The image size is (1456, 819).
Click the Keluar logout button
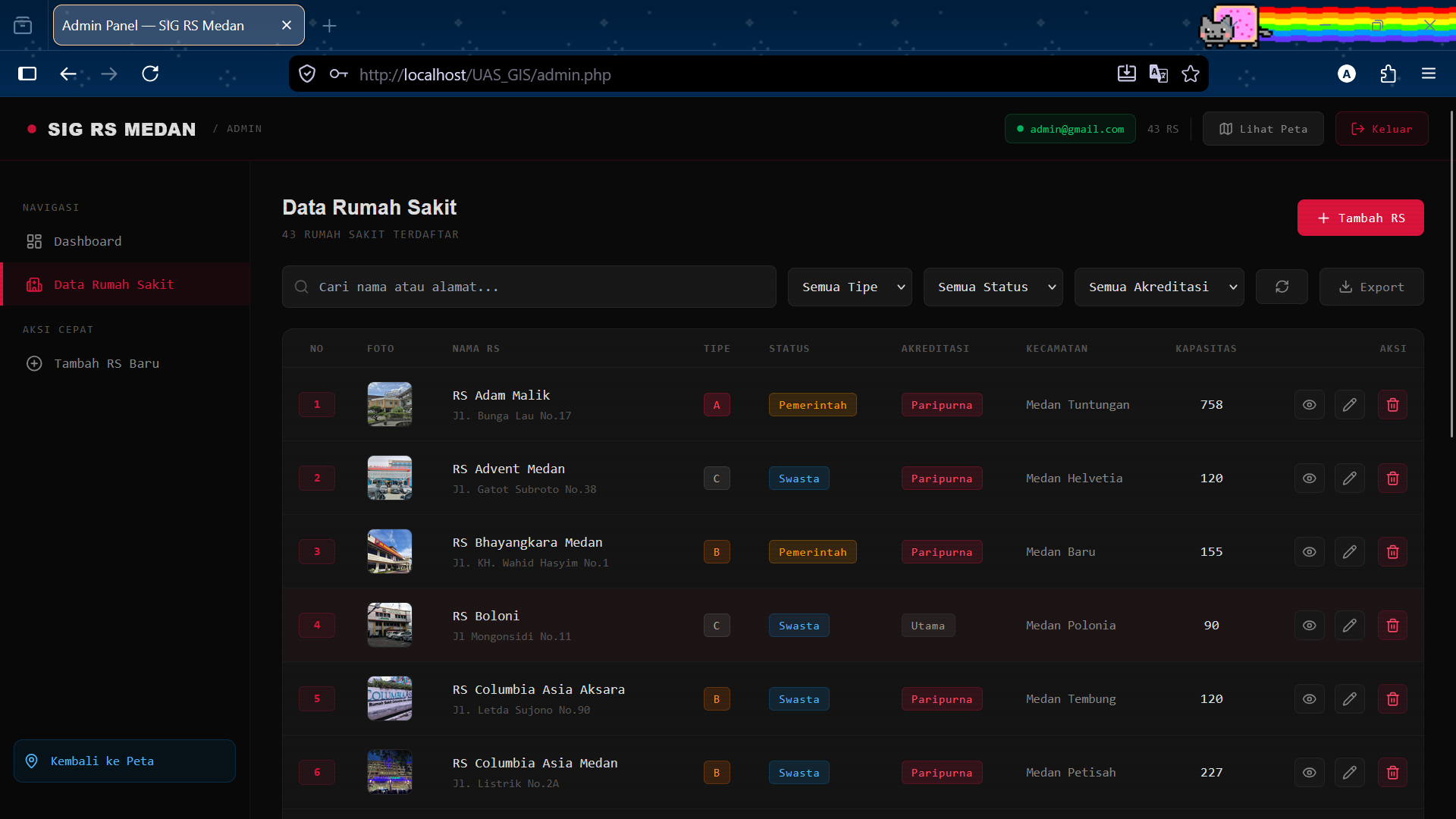coord(1382,129)
